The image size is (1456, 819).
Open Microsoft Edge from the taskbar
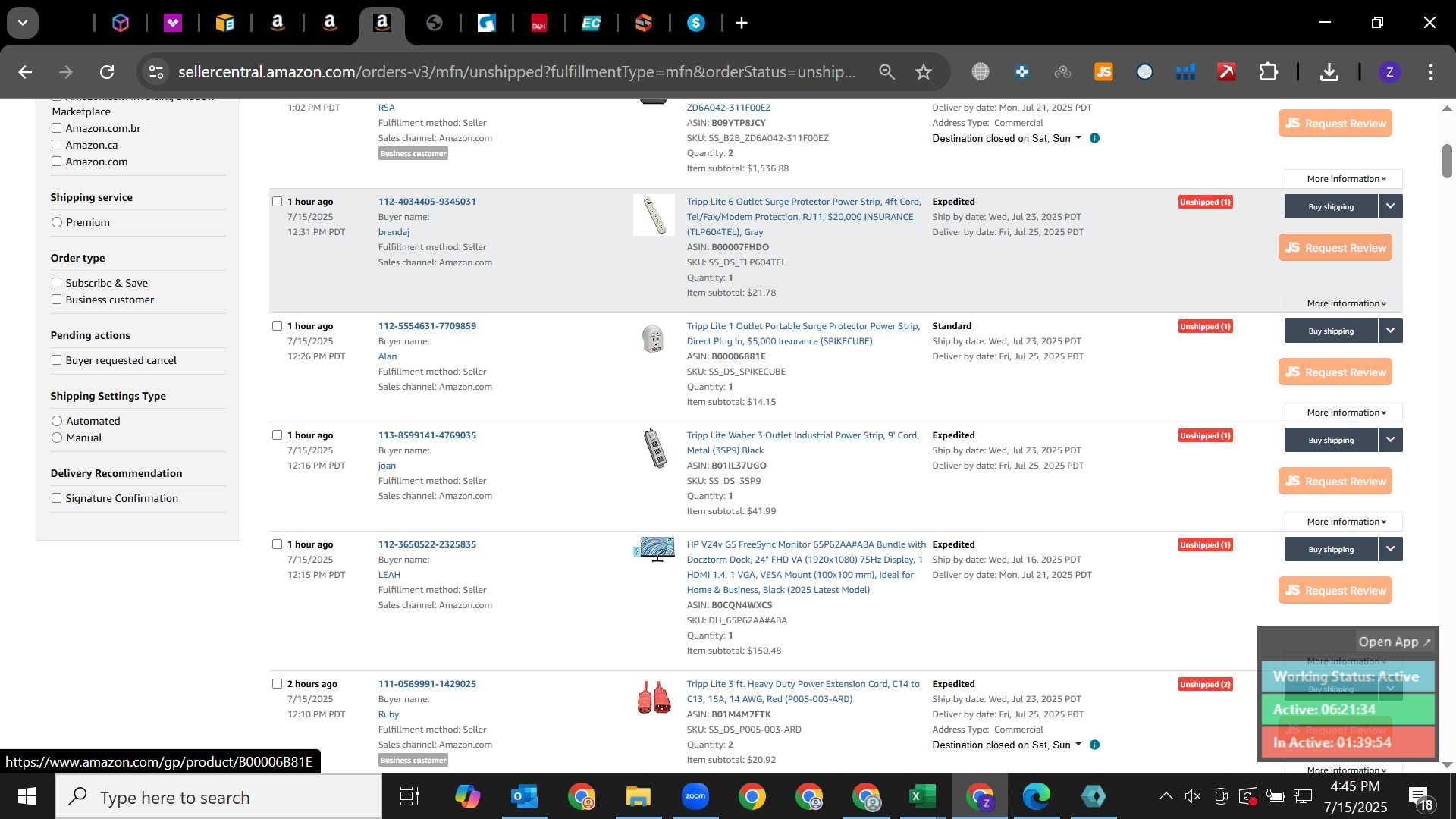coord(1036,796)
